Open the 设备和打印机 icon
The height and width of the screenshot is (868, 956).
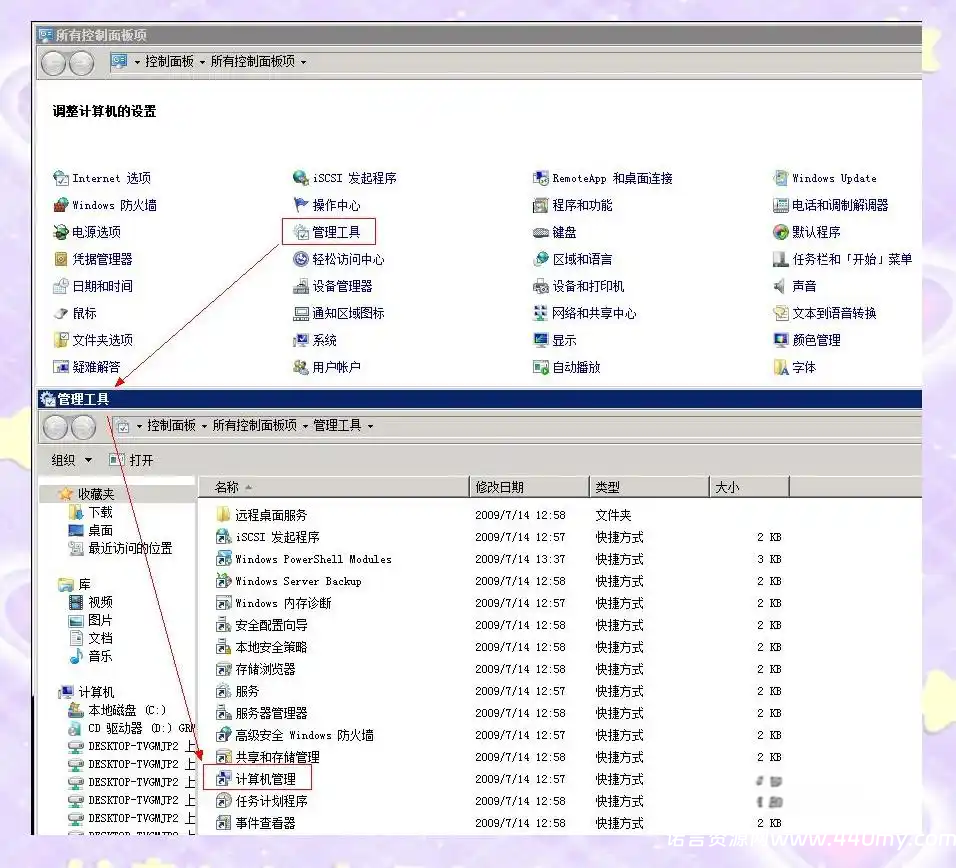coord(541,286)
